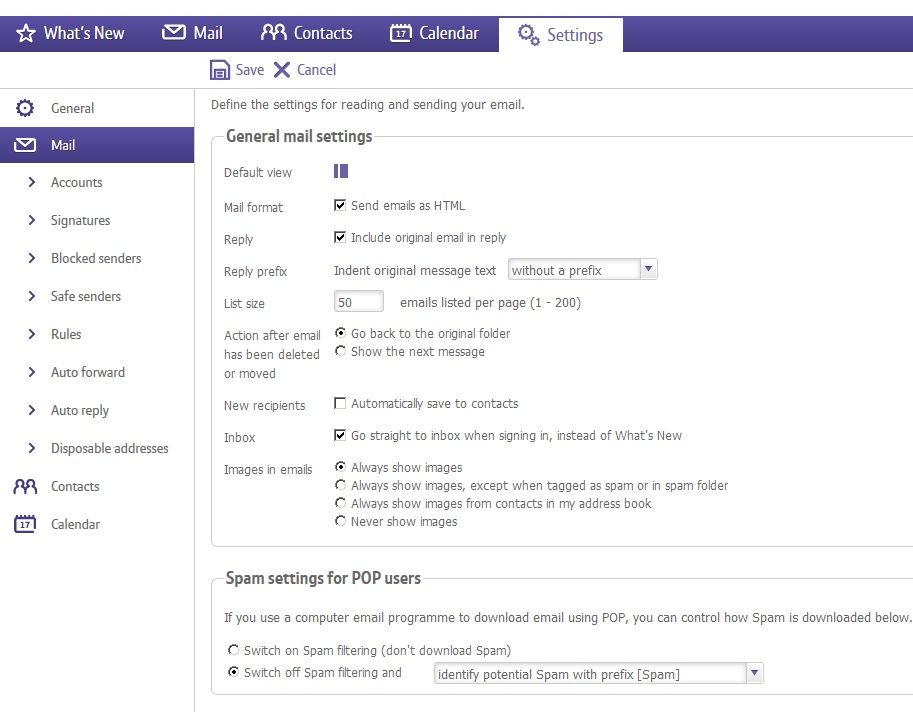913x712 pixels.
Task: Expand the Blocked senders chevron
Action: point(32,258)
